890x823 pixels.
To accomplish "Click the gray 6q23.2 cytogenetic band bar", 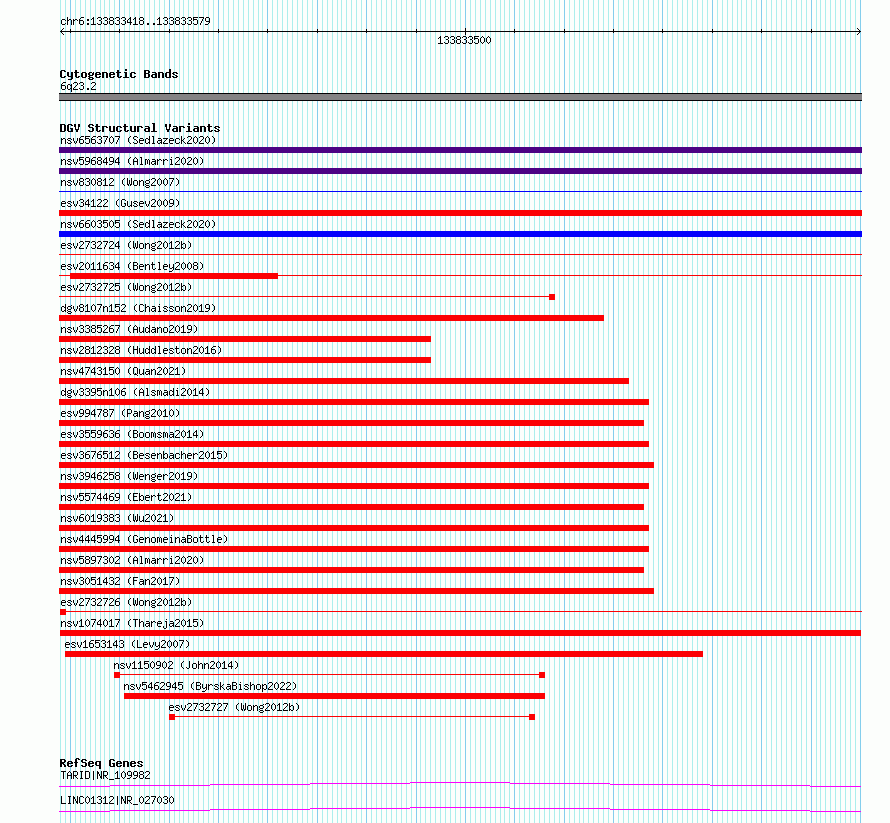I will (460, 97).
